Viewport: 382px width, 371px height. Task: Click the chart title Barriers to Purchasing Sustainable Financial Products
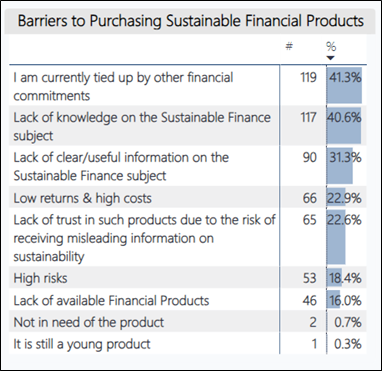190,21
